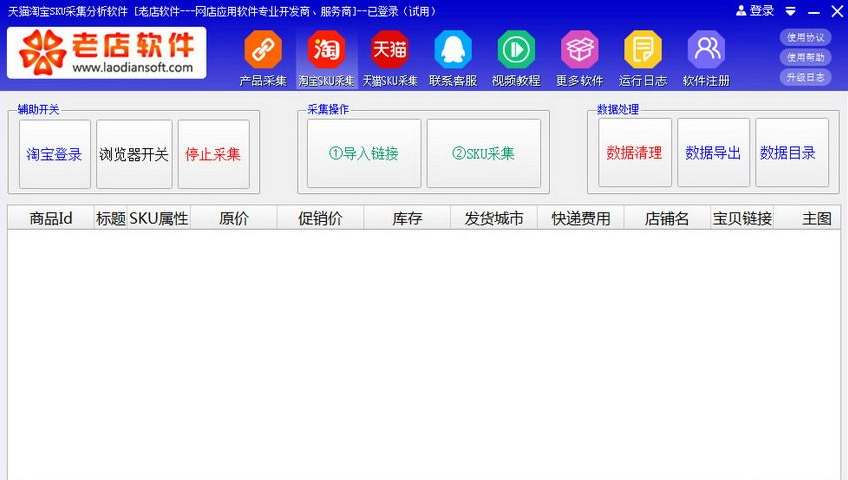This screenshot has width=848, height=480.
Task: Open the 视频教程 play icon
Action: tap(516, 50)
